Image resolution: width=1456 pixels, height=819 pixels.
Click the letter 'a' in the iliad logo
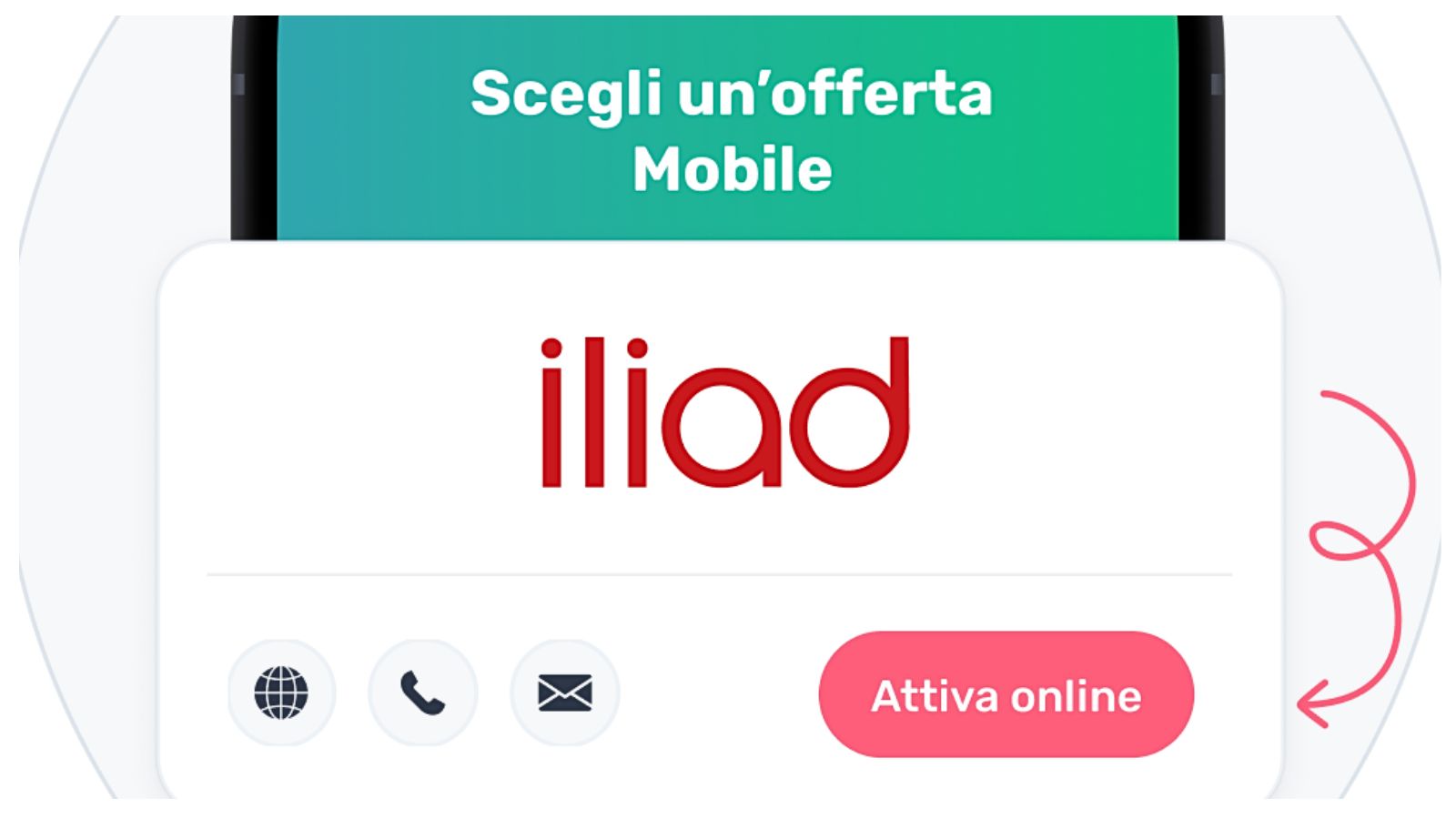tap(722, 426)
